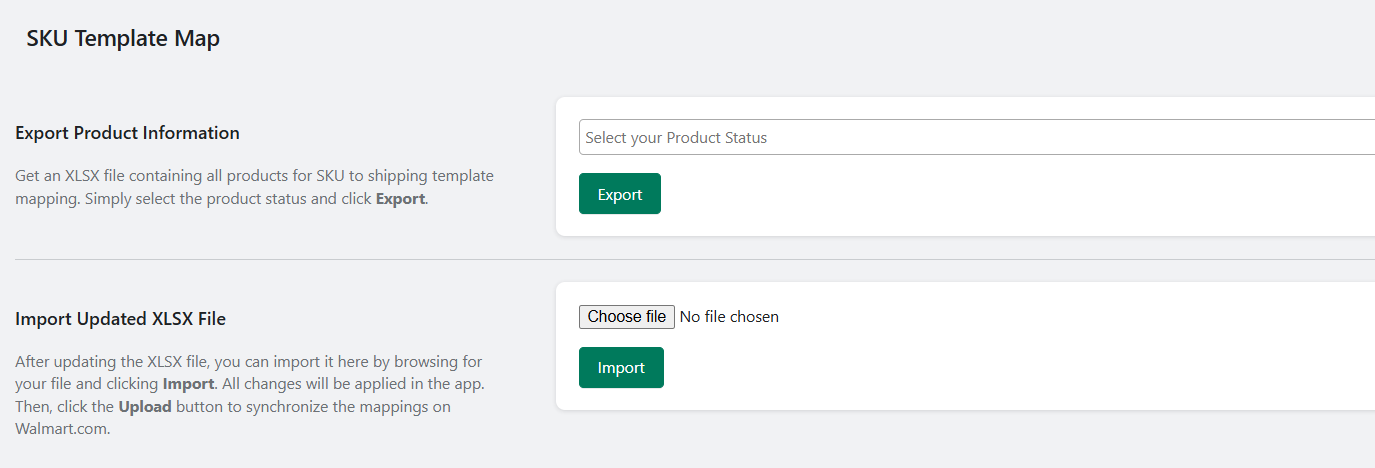Click bold 'Import' word in the description

[x=188, y=384]
